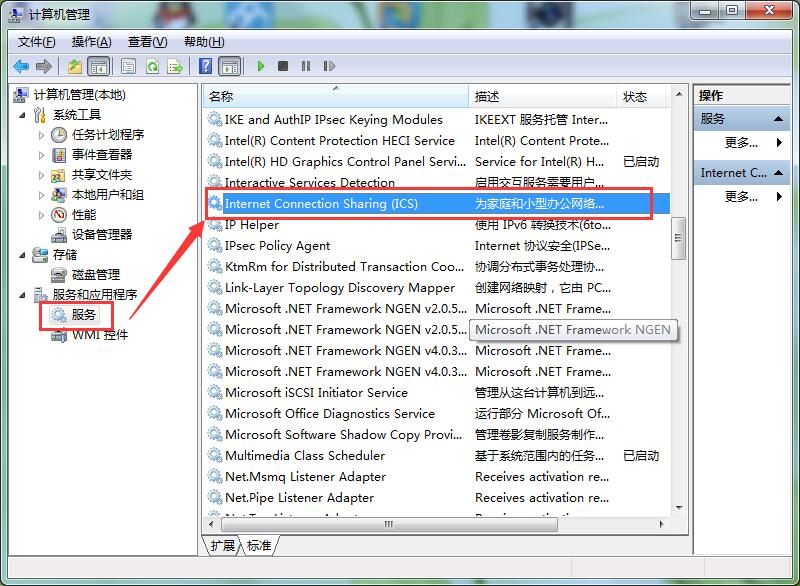This screenshot has width=800, height=586.
Task: Click the Properties toolbar icon
Action: tap(128, 66)
